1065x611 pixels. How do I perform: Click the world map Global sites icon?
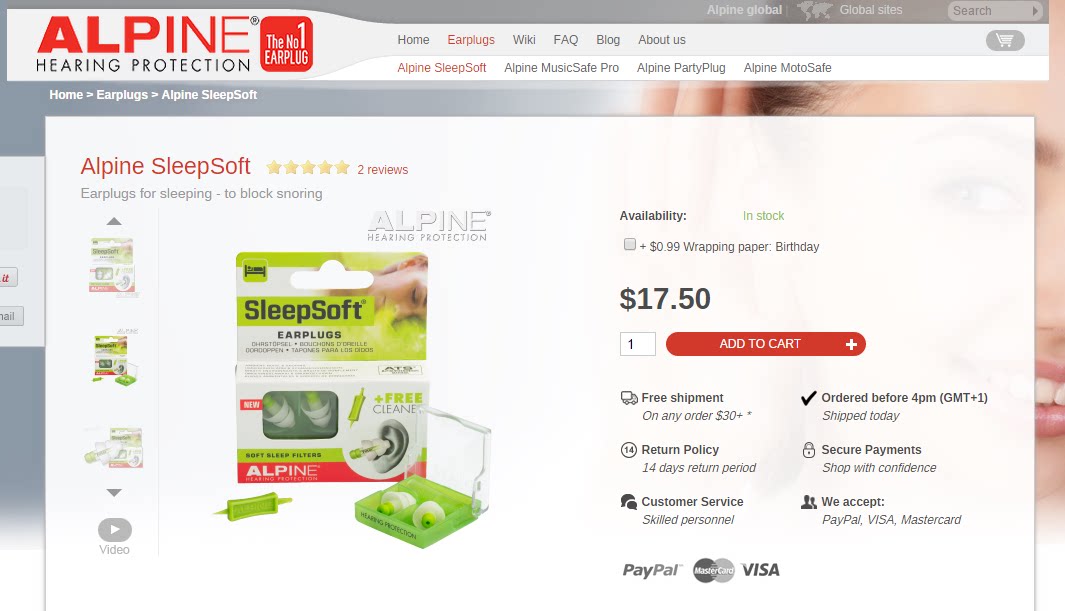(814, 10)
